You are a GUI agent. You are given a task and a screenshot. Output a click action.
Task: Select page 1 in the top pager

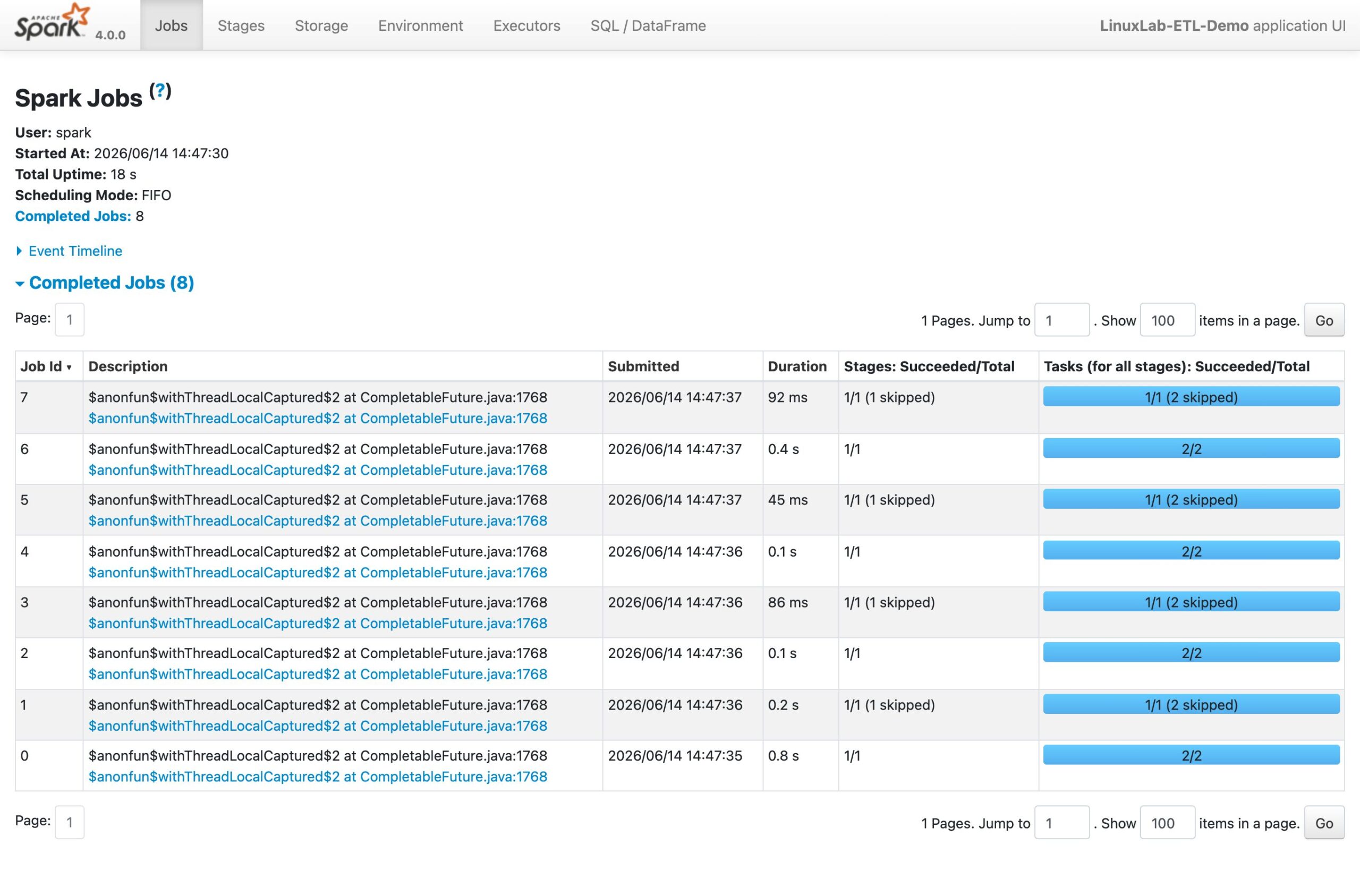click(x=70, y=319)
